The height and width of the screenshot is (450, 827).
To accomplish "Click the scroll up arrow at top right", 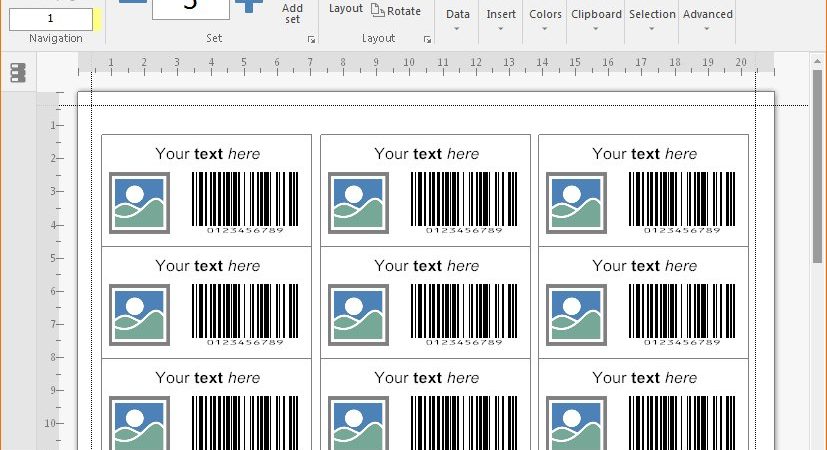I will (817, 61).
